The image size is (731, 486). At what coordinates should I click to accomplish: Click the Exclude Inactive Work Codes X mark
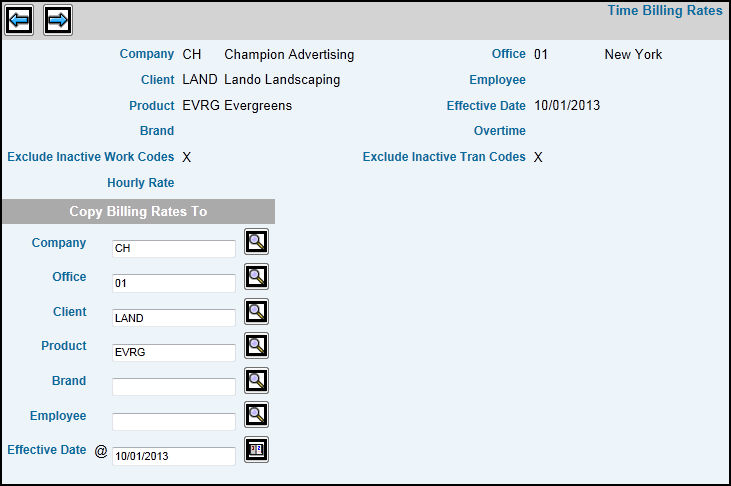coord(187,157)
